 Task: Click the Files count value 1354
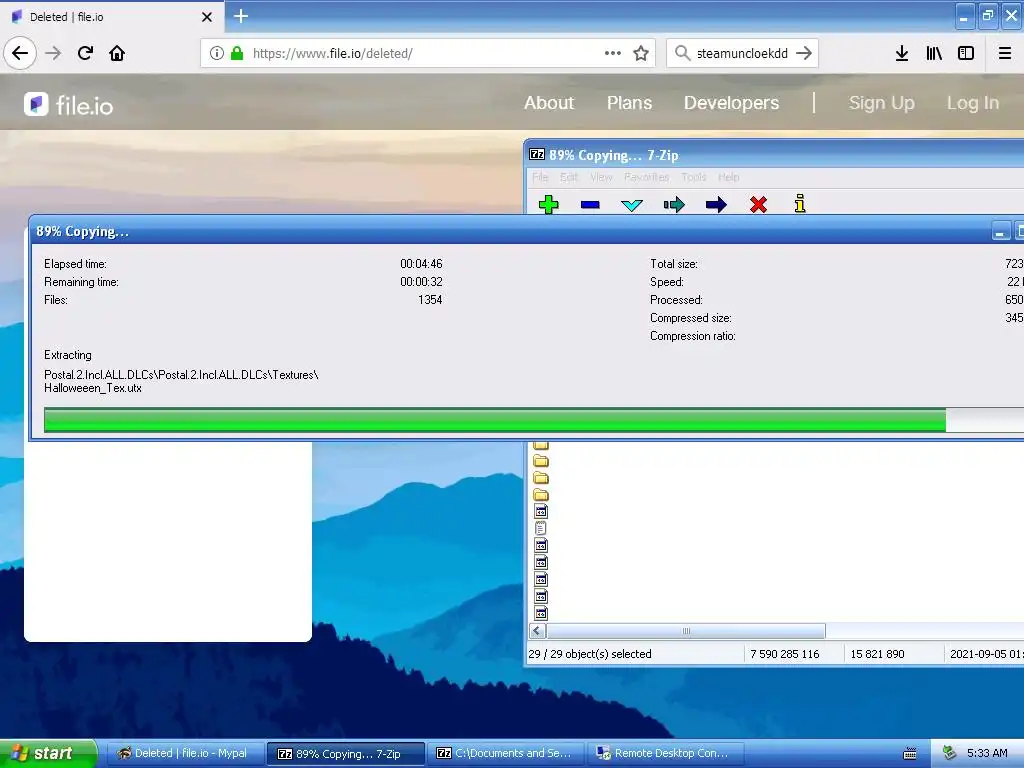tap(430, 300)
